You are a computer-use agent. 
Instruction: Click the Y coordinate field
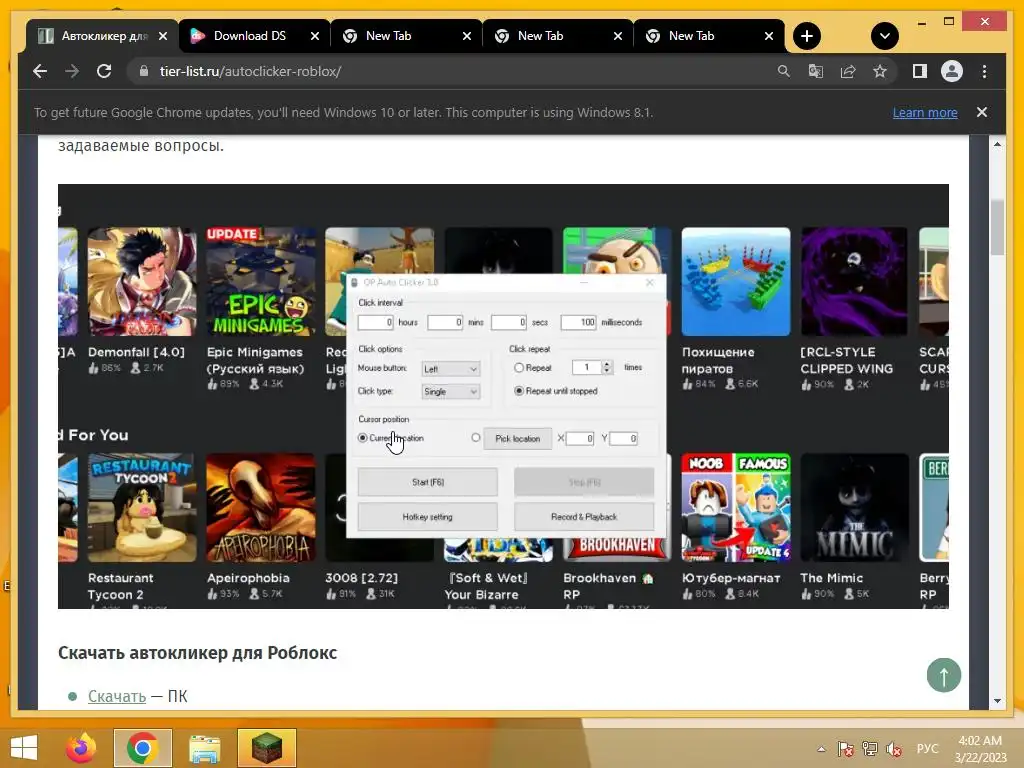point(624,438)
